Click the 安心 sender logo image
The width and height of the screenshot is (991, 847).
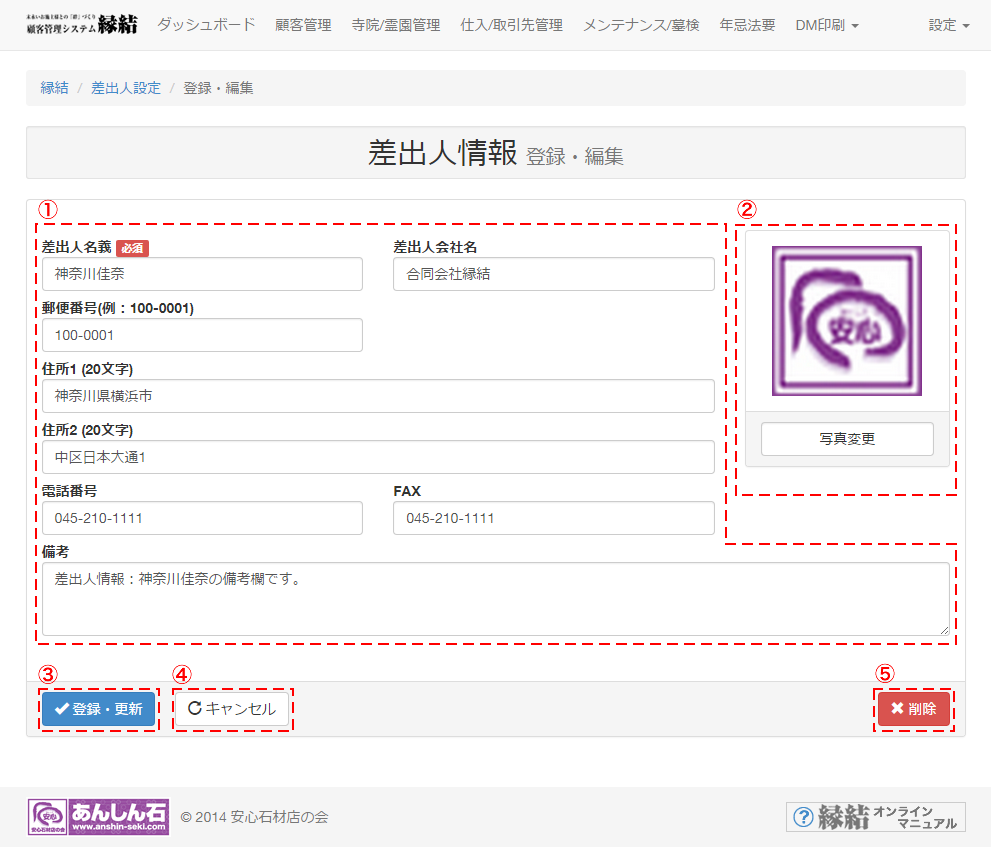pos(846,321)
